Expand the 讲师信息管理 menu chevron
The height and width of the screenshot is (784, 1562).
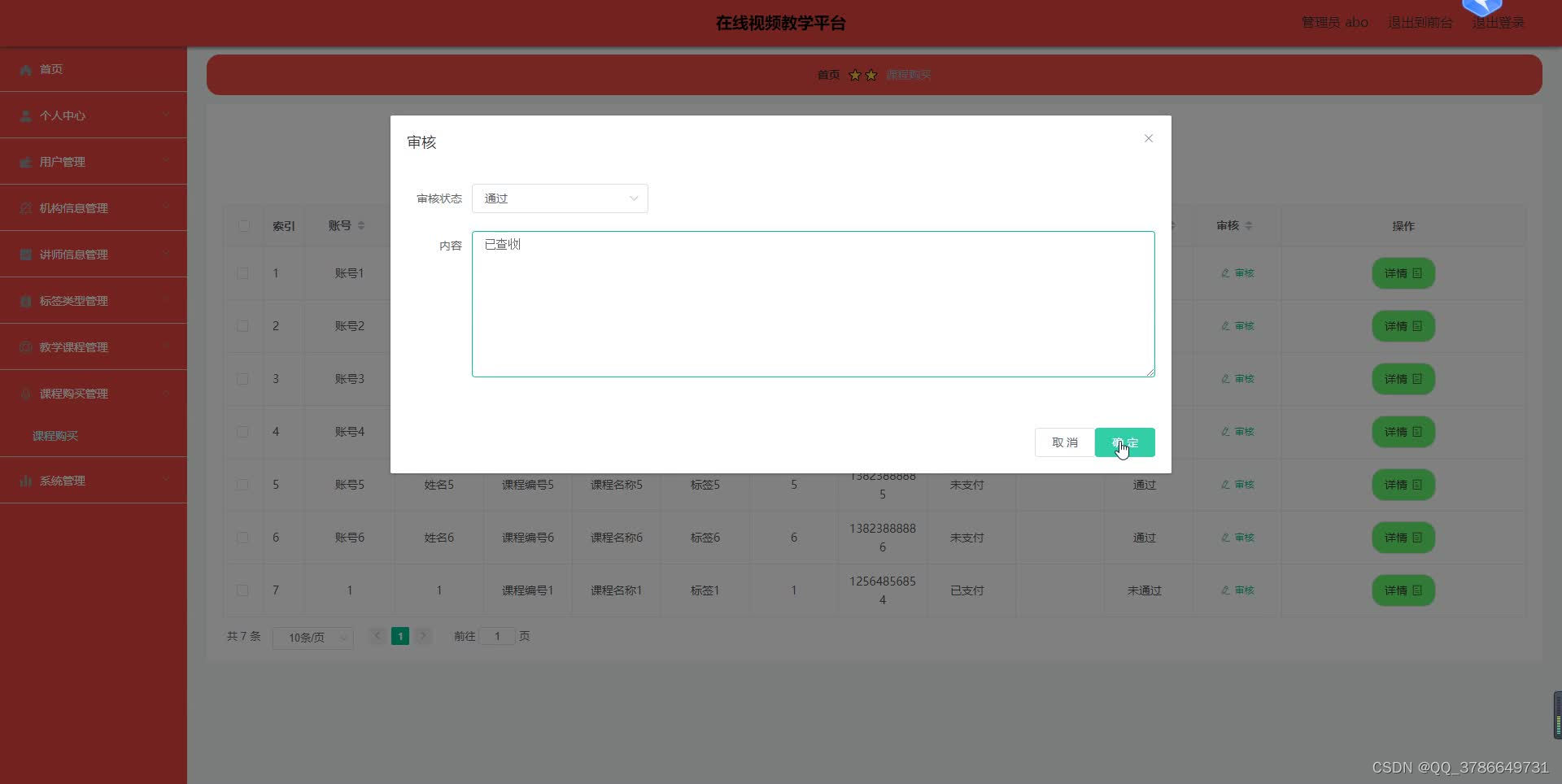[x=166, y=254]
